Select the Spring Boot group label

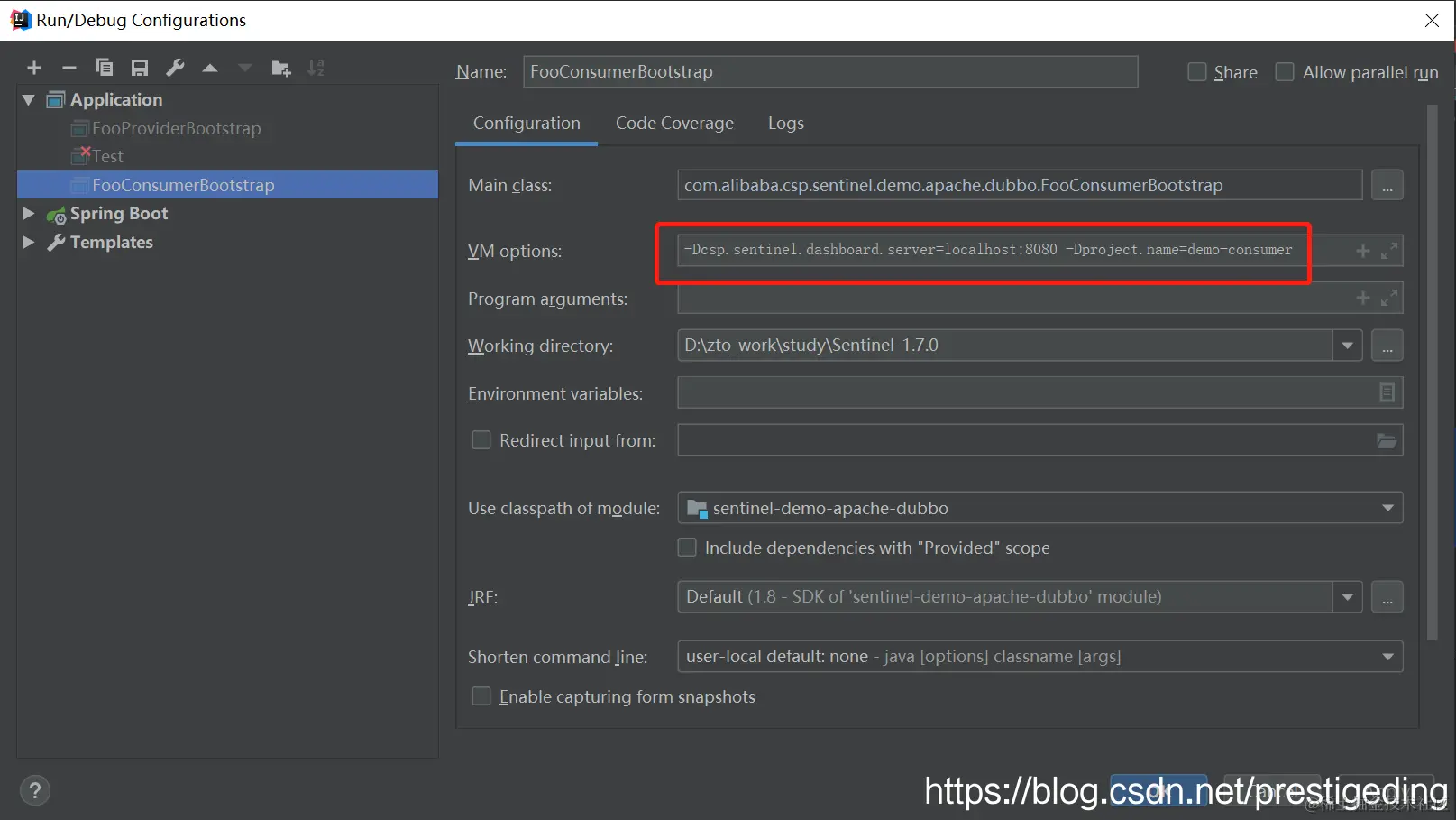(x=119, y=214)
